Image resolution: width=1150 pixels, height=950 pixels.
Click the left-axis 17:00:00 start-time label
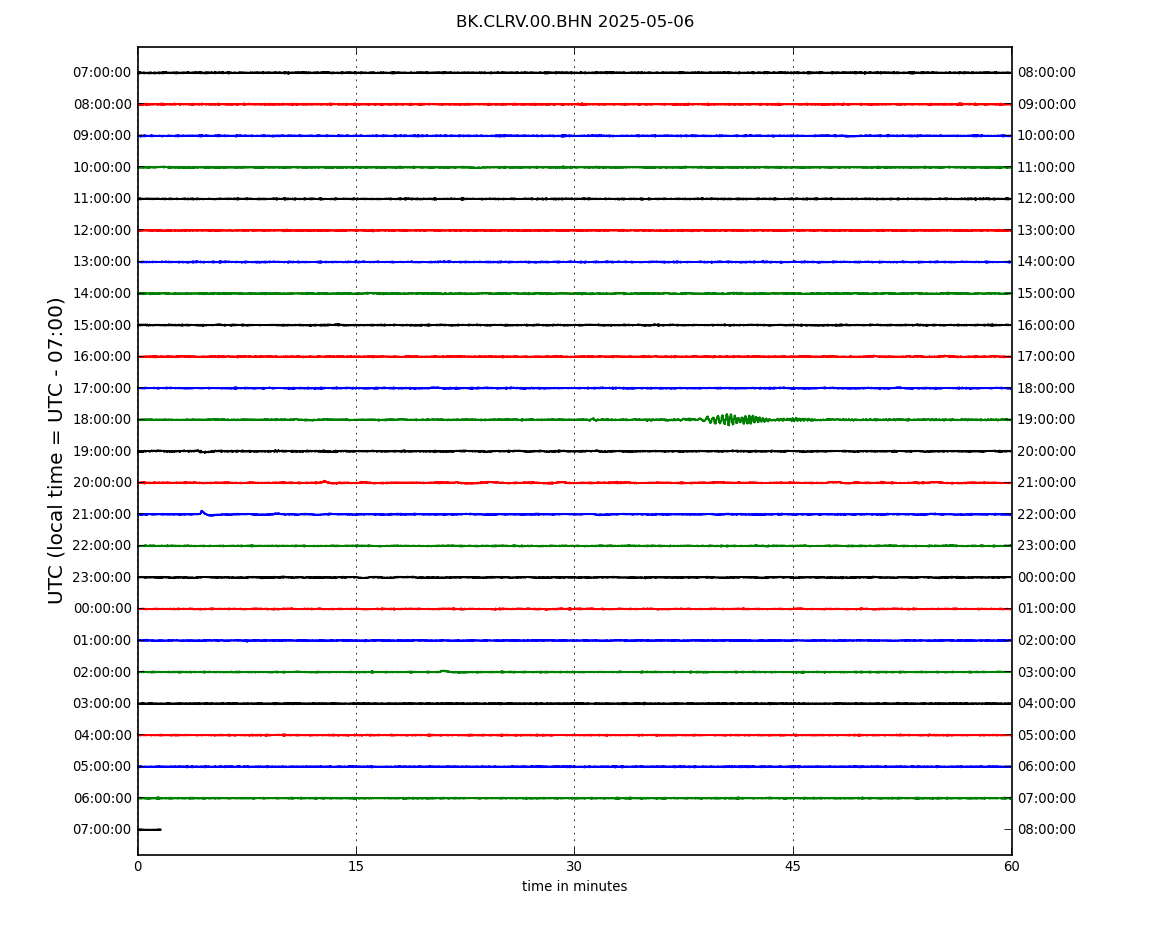tap(103, 388)
